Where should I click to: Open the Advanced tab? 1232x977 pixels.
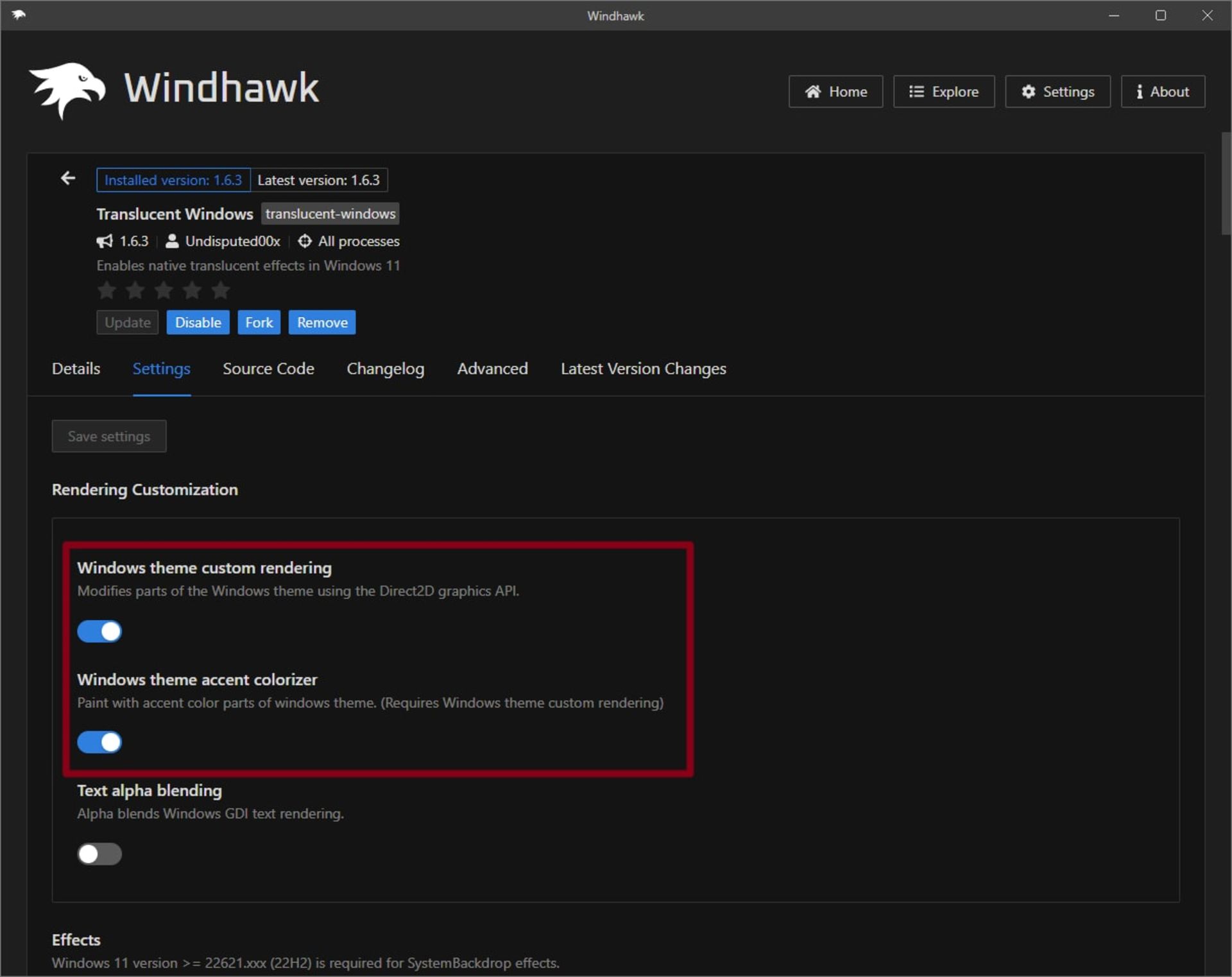pos(492,369)
